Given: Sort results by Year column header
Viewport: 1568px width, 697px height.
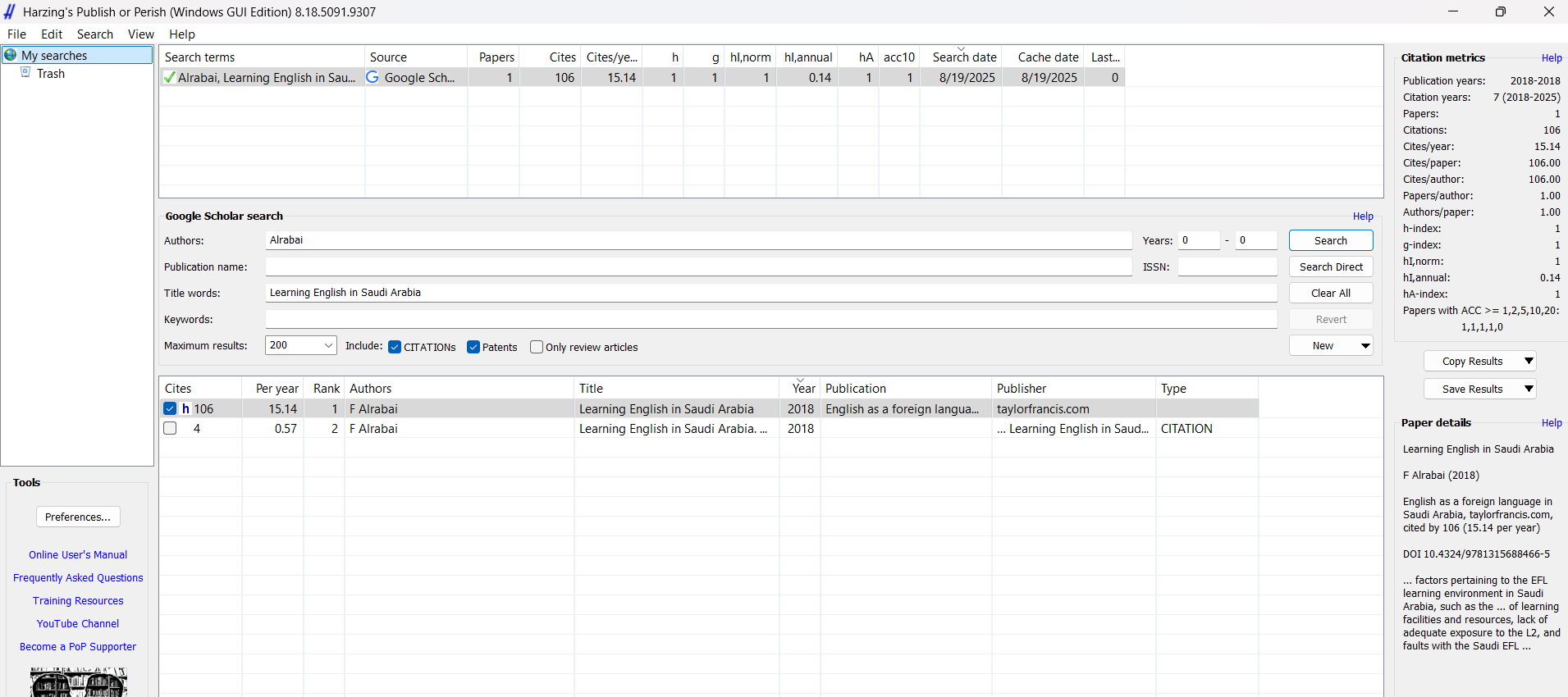Looking at the screenshot, I should pos(800,389).
